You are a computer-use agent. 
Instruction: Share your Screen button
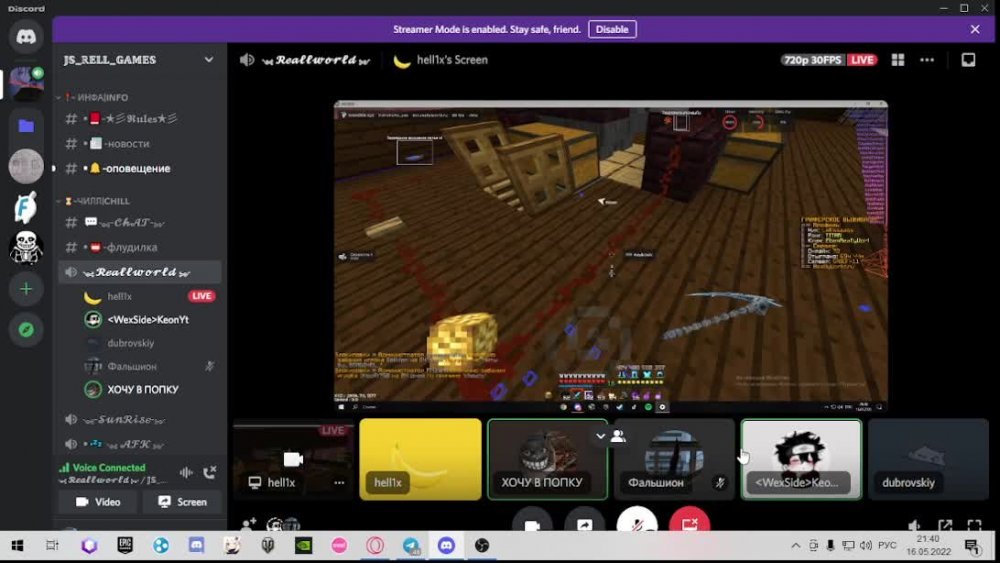(x=182, y=502)
